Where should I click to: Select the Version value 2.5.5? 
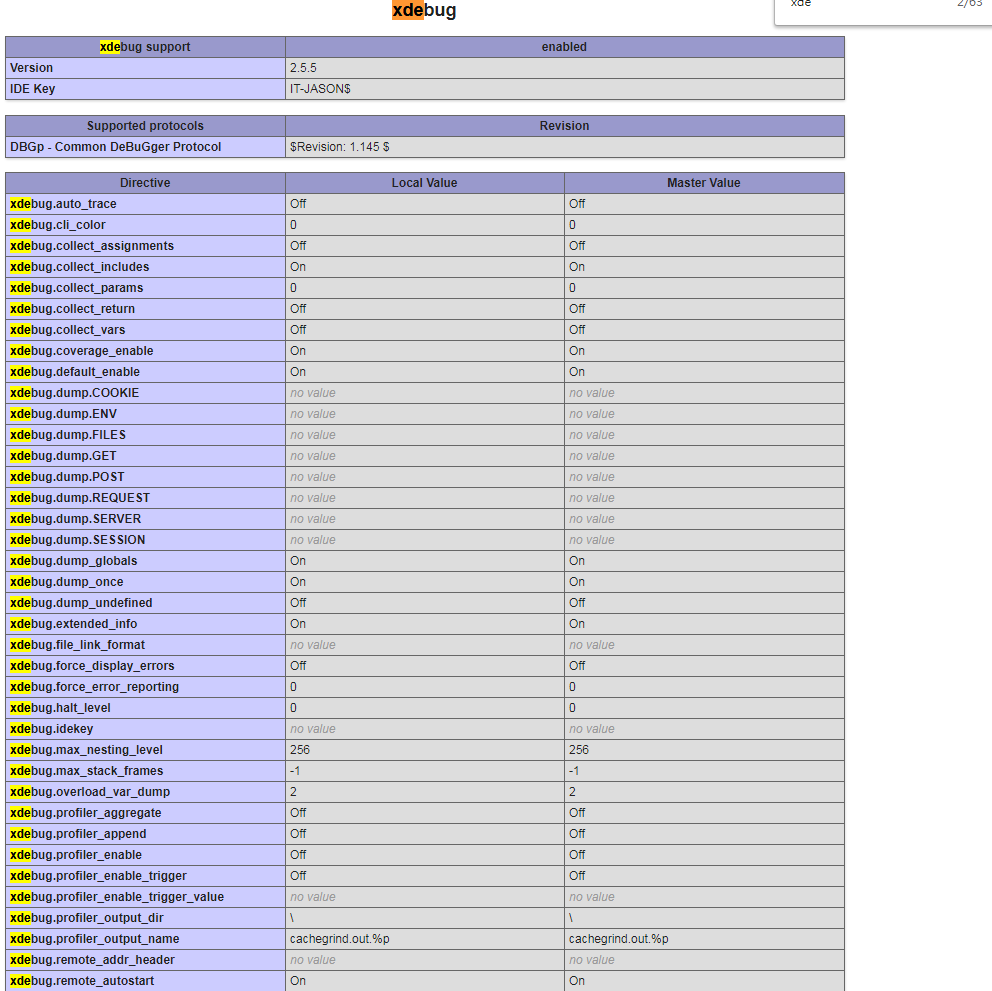point(303,68)
